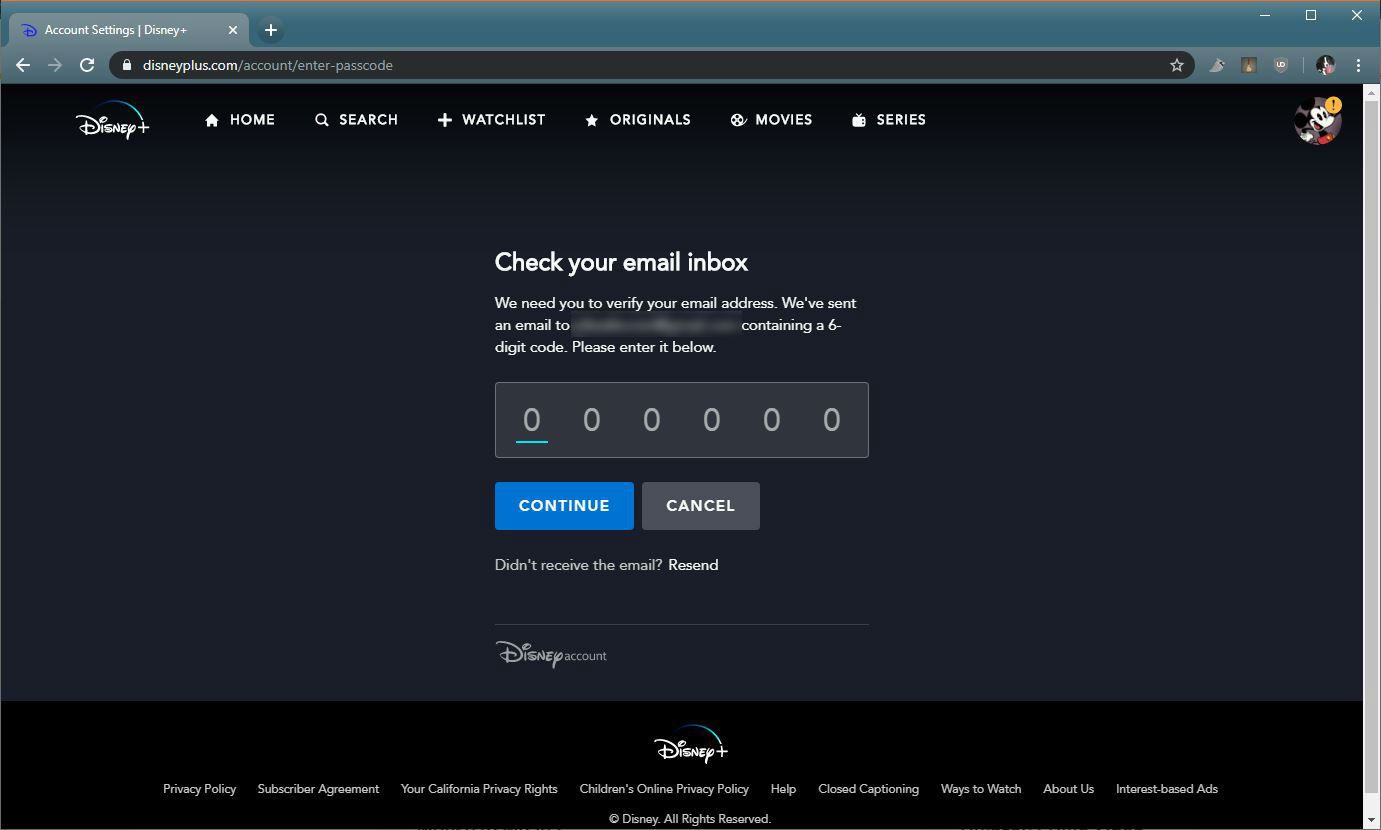Open ORIGINALS in the navigation bar
This screenshot has width=1381, height=830.
tap(638, 120)
